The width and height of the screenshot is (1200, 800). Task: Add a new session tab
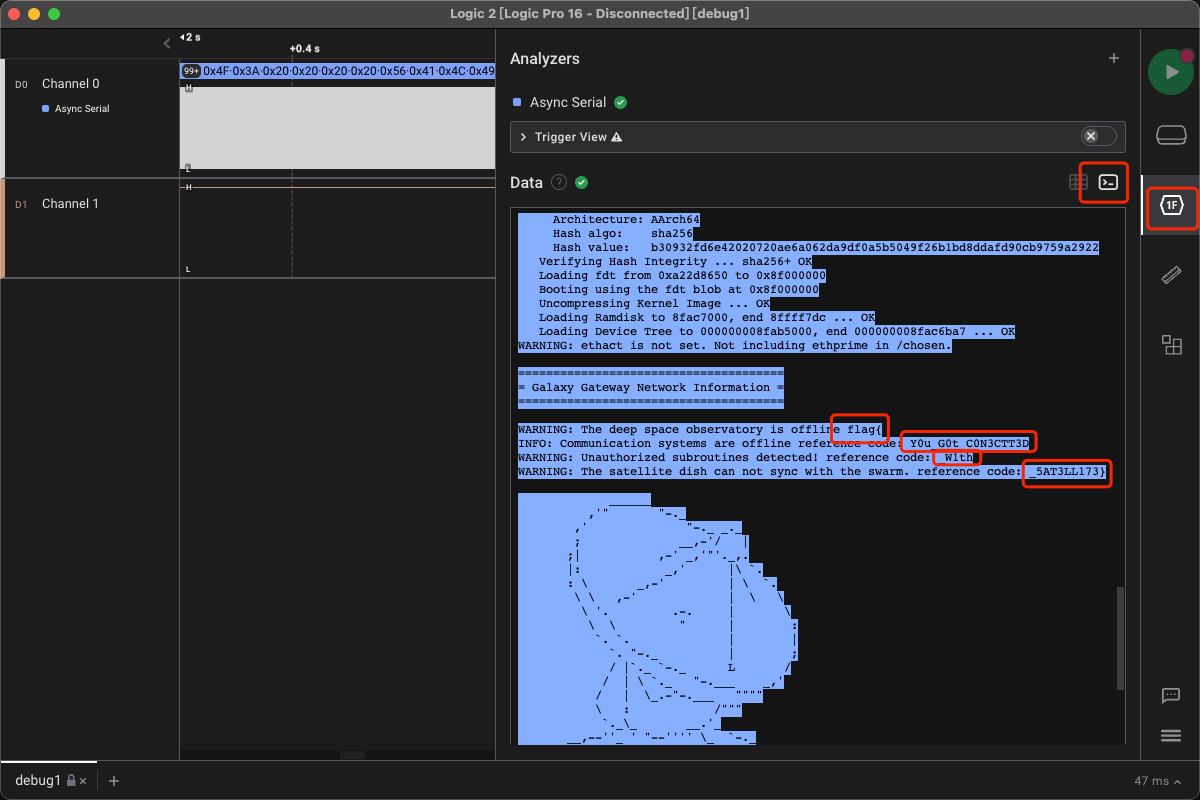coord(114,780)
